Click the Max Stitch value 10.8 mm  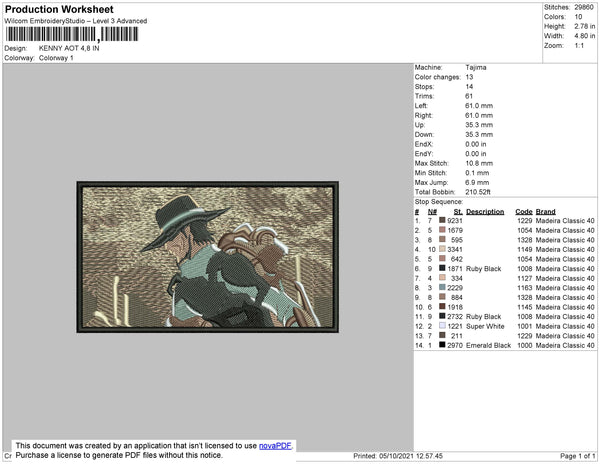477,163
